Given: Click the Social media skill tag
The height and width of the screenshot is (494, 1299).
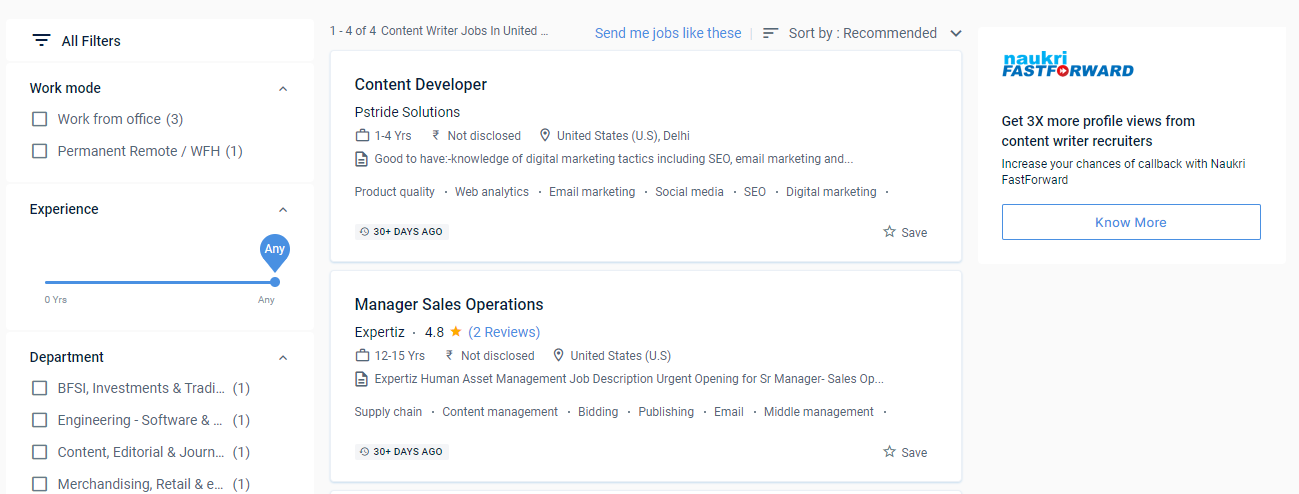Looking at the screenshot, I should [689, 192].
